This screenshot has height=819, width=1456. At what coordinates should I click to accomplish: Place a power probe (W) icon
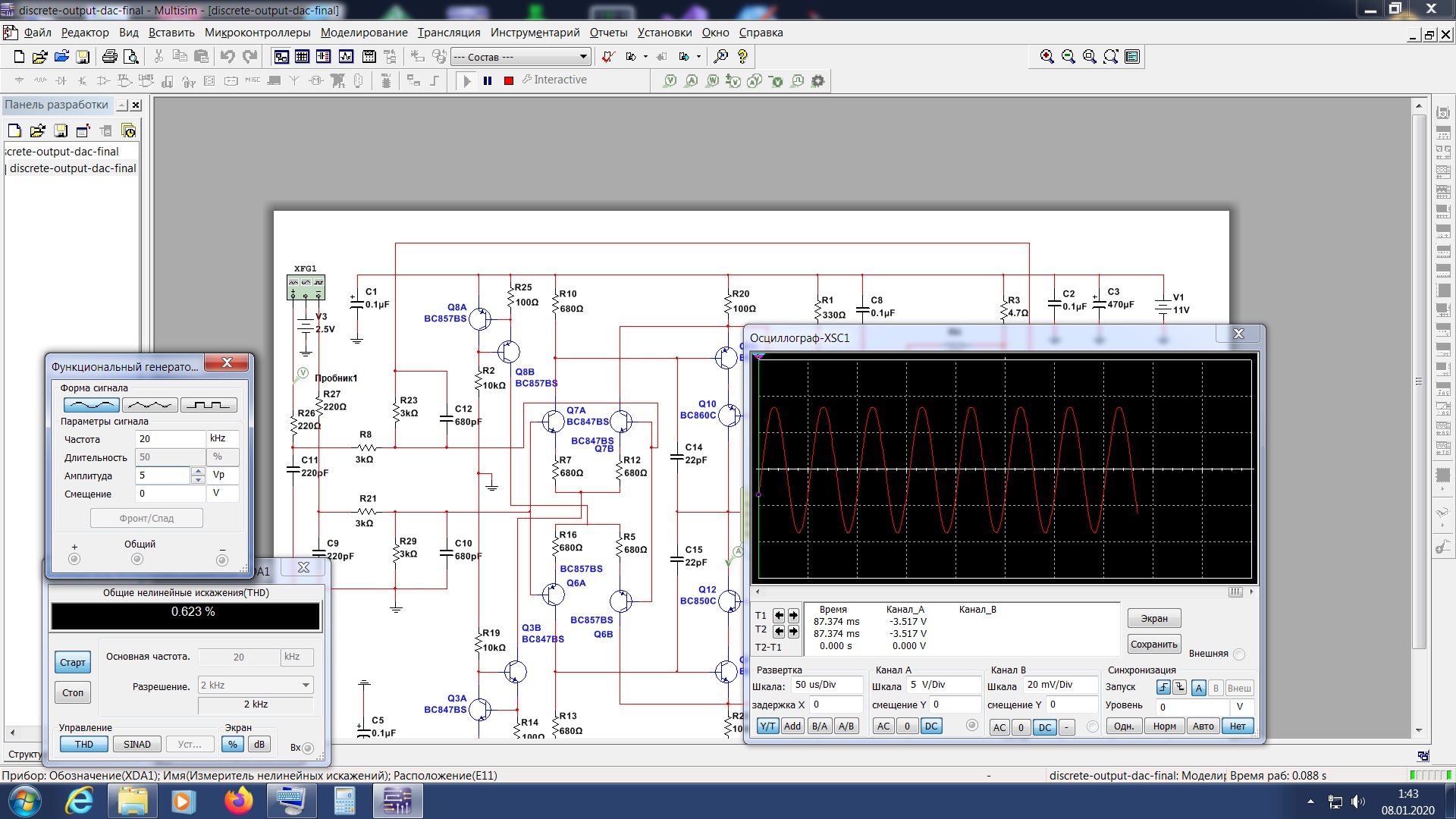point(712,81)
